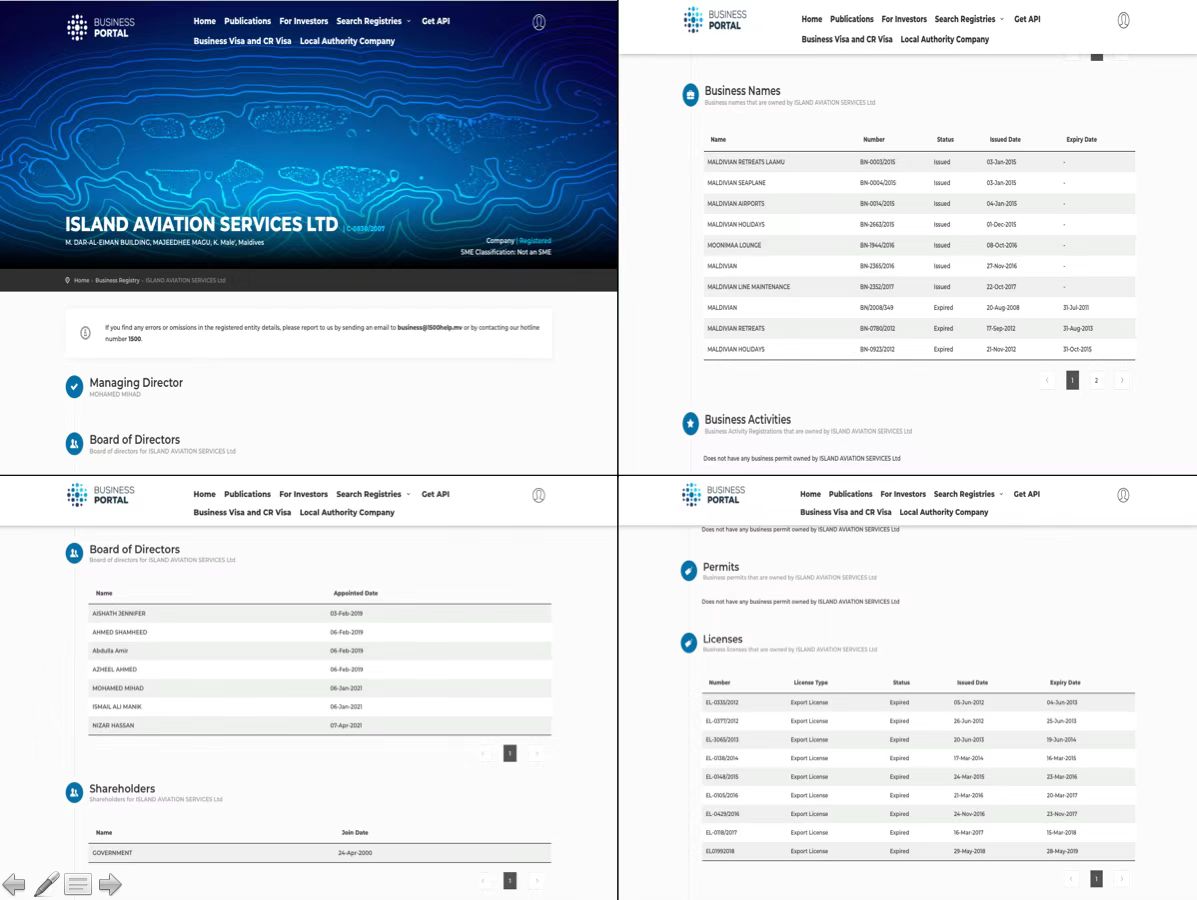The width and height of the screenshot is (1197, 900).
Task: Click the business@1500help.mv email link
Action: tap(429, 327)
